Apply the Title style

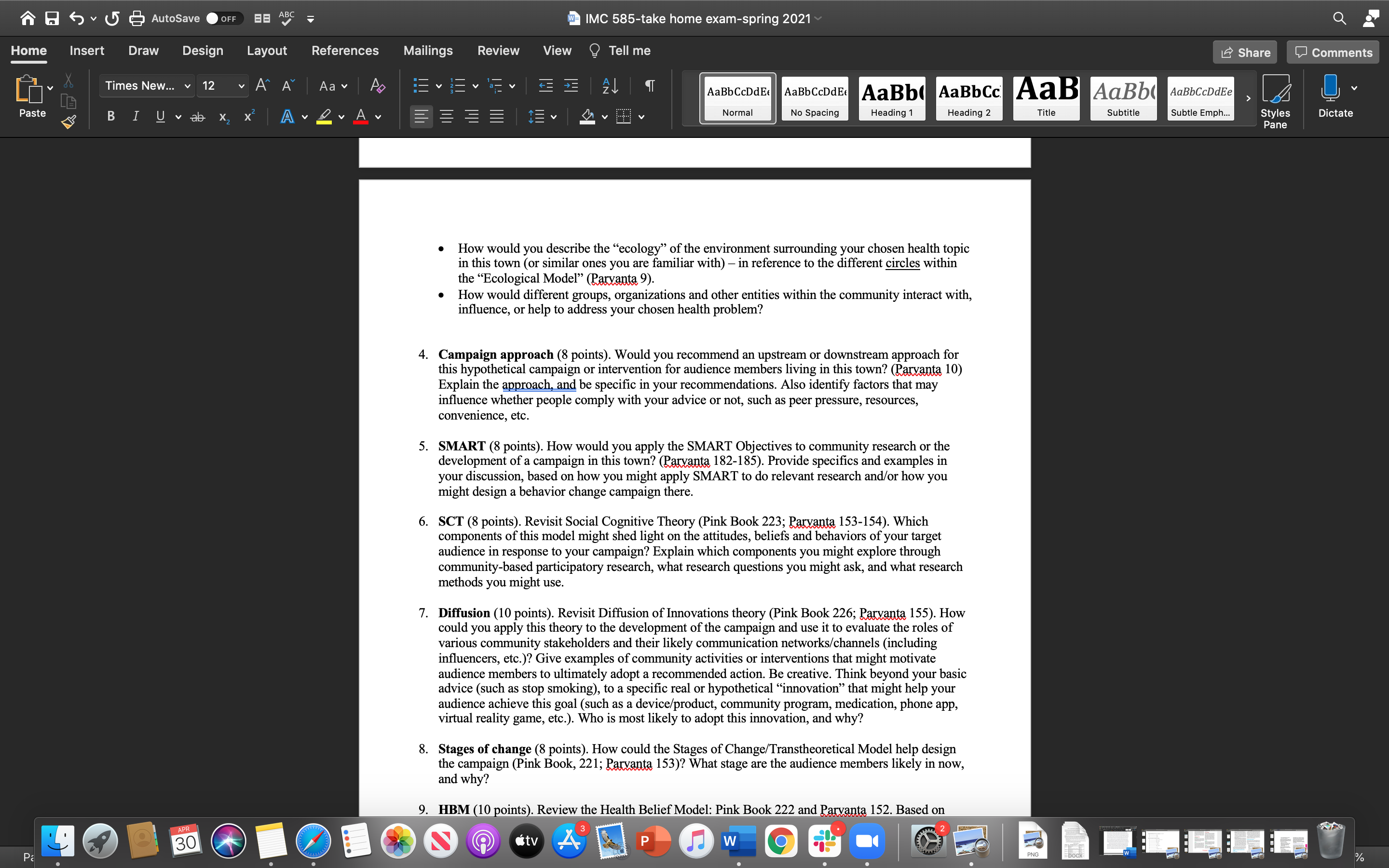[1047, 98]
